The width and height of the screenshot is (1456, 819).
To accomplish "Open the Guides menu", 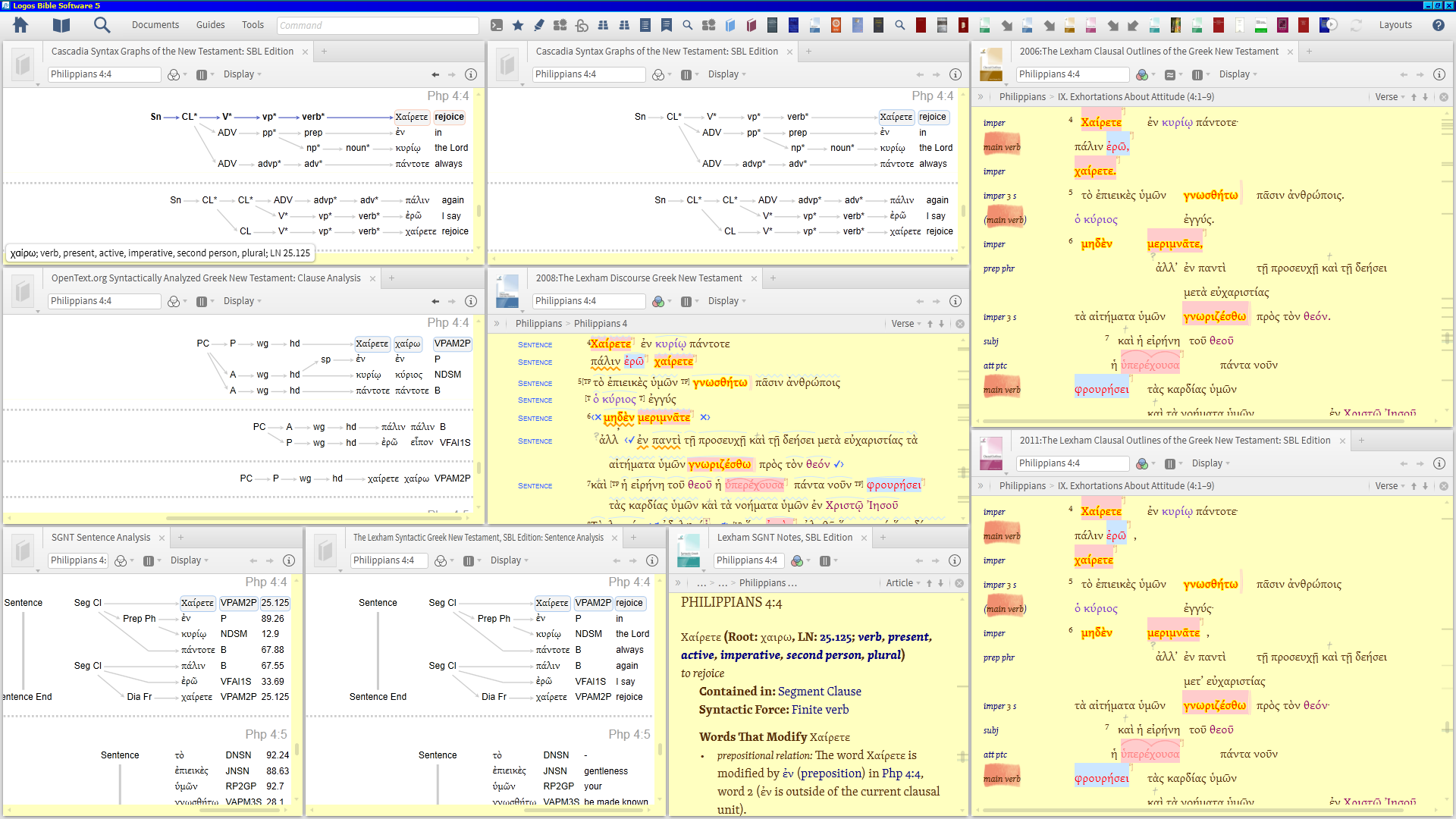I will [x=210, y=25].
